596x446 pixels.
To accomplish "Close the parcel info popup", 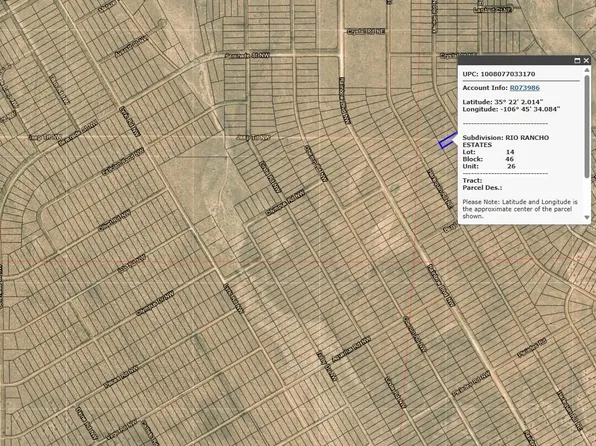I will point(586,60).
